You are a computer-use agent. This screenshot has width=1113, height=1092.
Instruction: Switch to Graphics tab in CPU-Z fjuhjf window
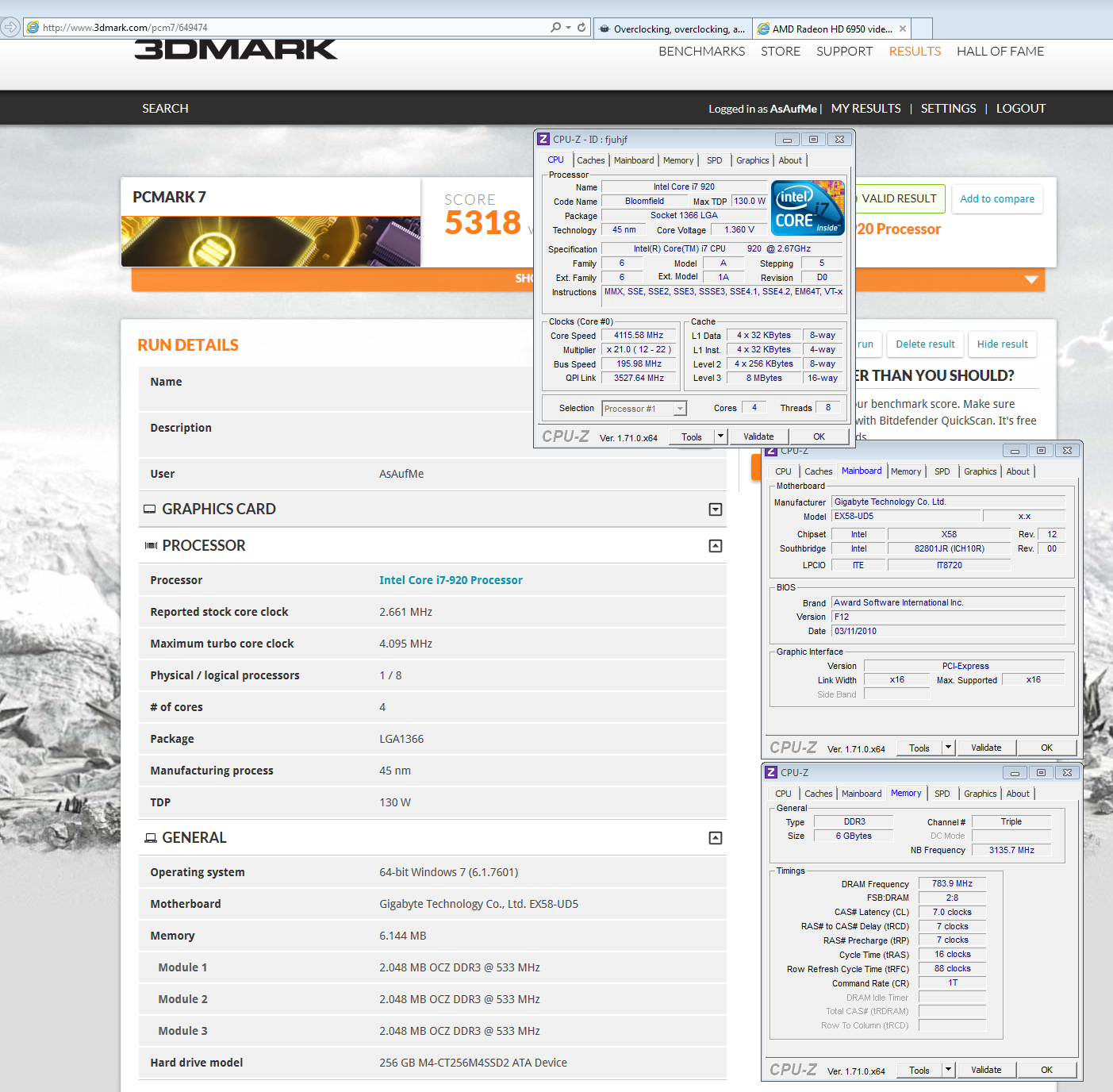click(752, 160)
